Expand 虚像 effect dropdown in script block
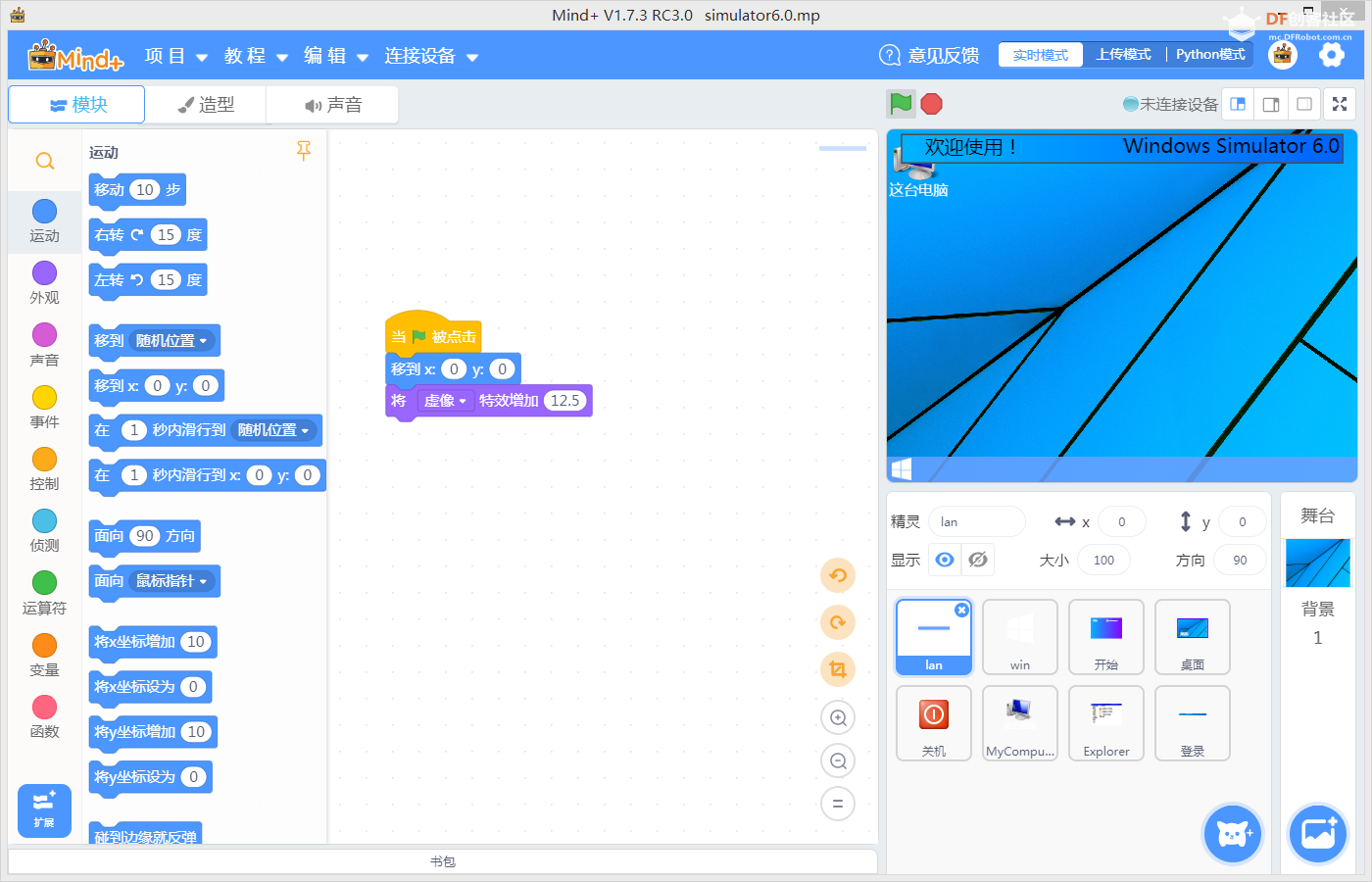The height and width of the screenshot is (882, 1372). point(445,401)
